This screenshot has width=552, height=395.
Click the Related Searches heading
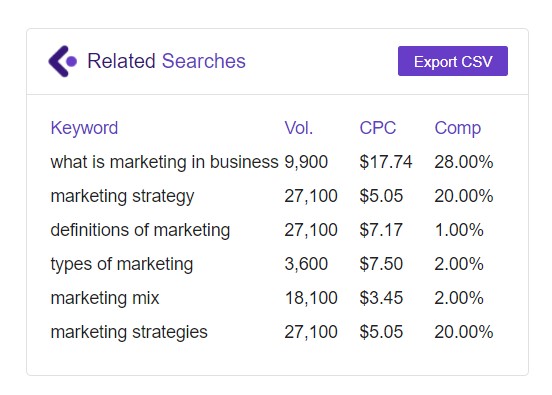coord(166,61)
